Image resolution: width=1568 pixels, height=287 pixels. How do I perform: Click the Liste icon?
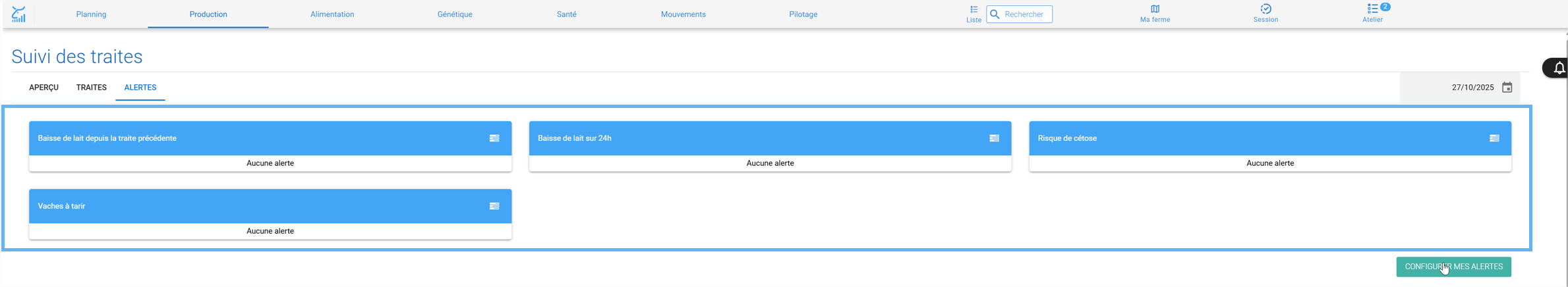973,9
